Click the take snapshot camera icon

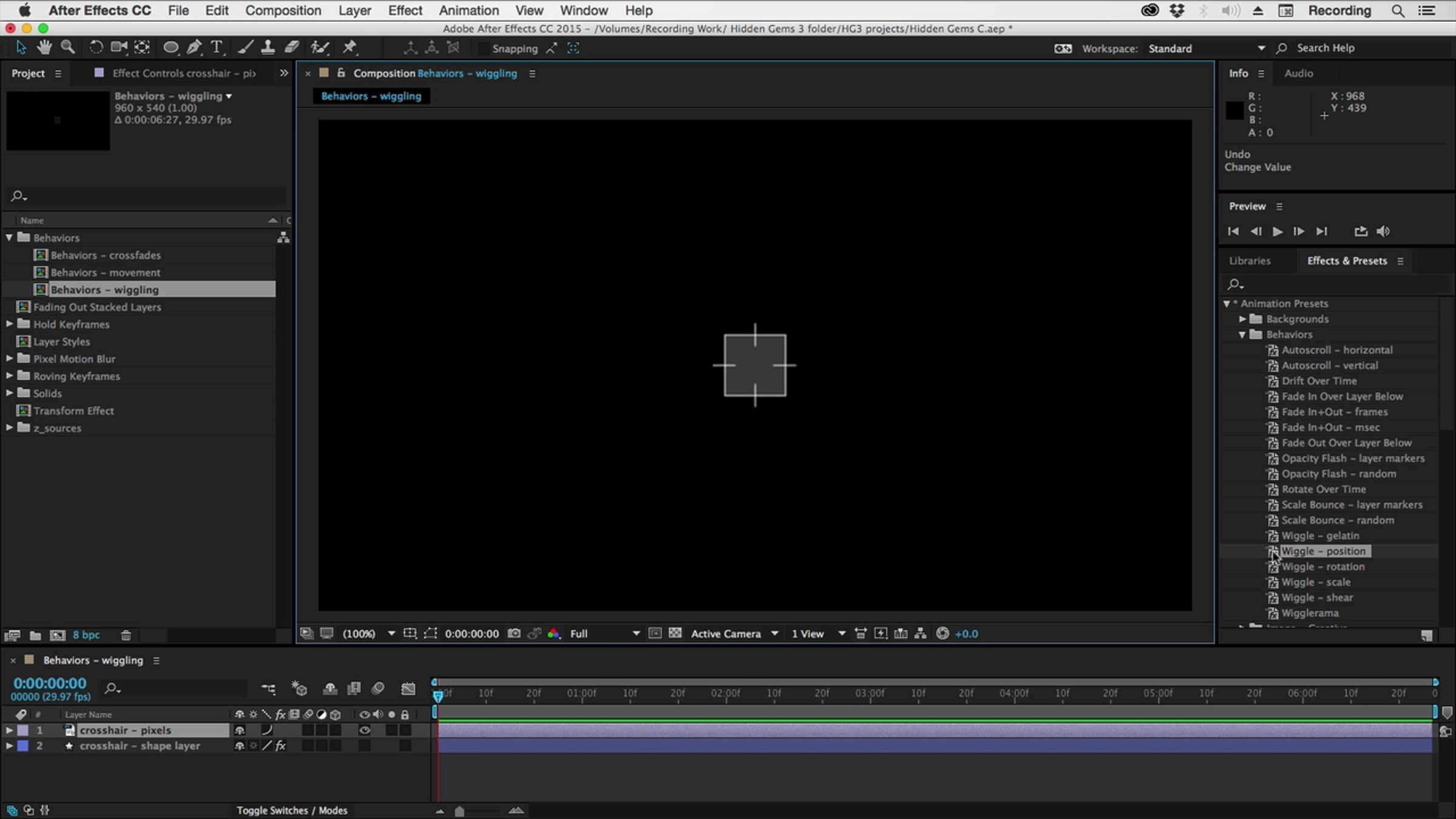pyautogui.click(x=514, y=633)
